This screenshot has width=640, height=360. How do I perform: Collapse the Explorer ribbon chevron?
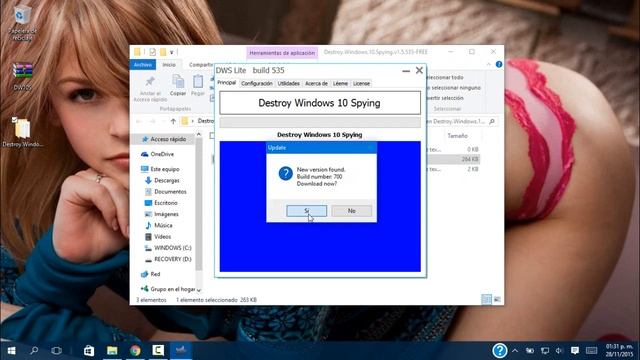coord(489,64)
